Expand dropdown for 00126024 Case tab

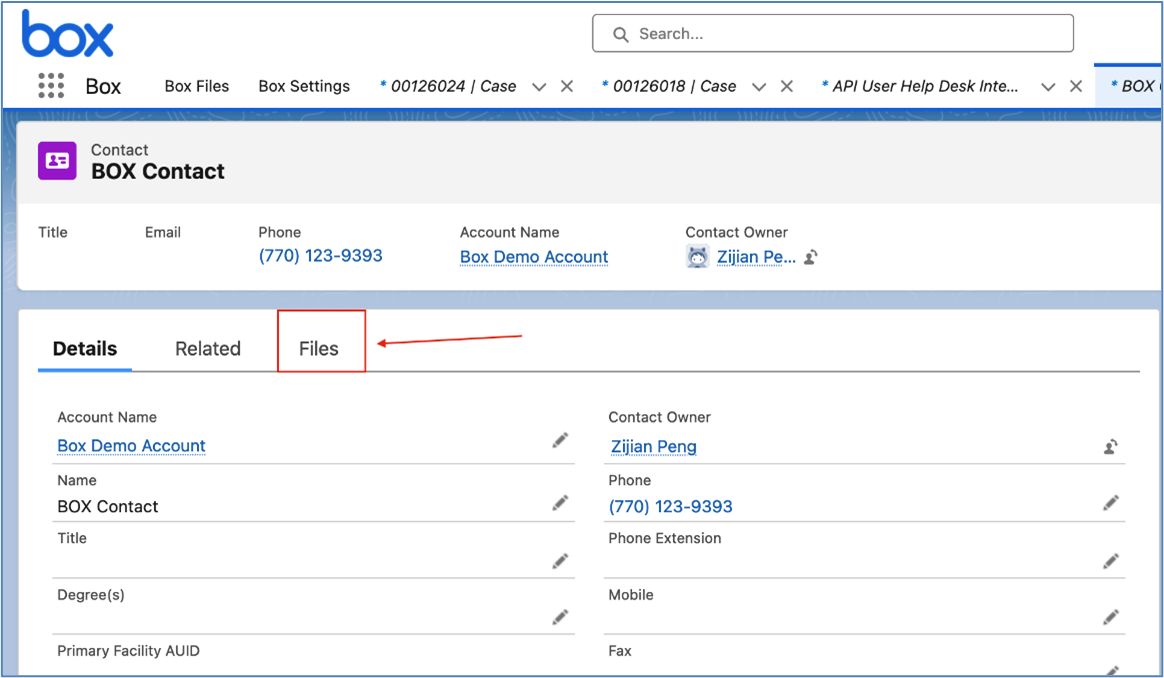(x=540, y=87)
